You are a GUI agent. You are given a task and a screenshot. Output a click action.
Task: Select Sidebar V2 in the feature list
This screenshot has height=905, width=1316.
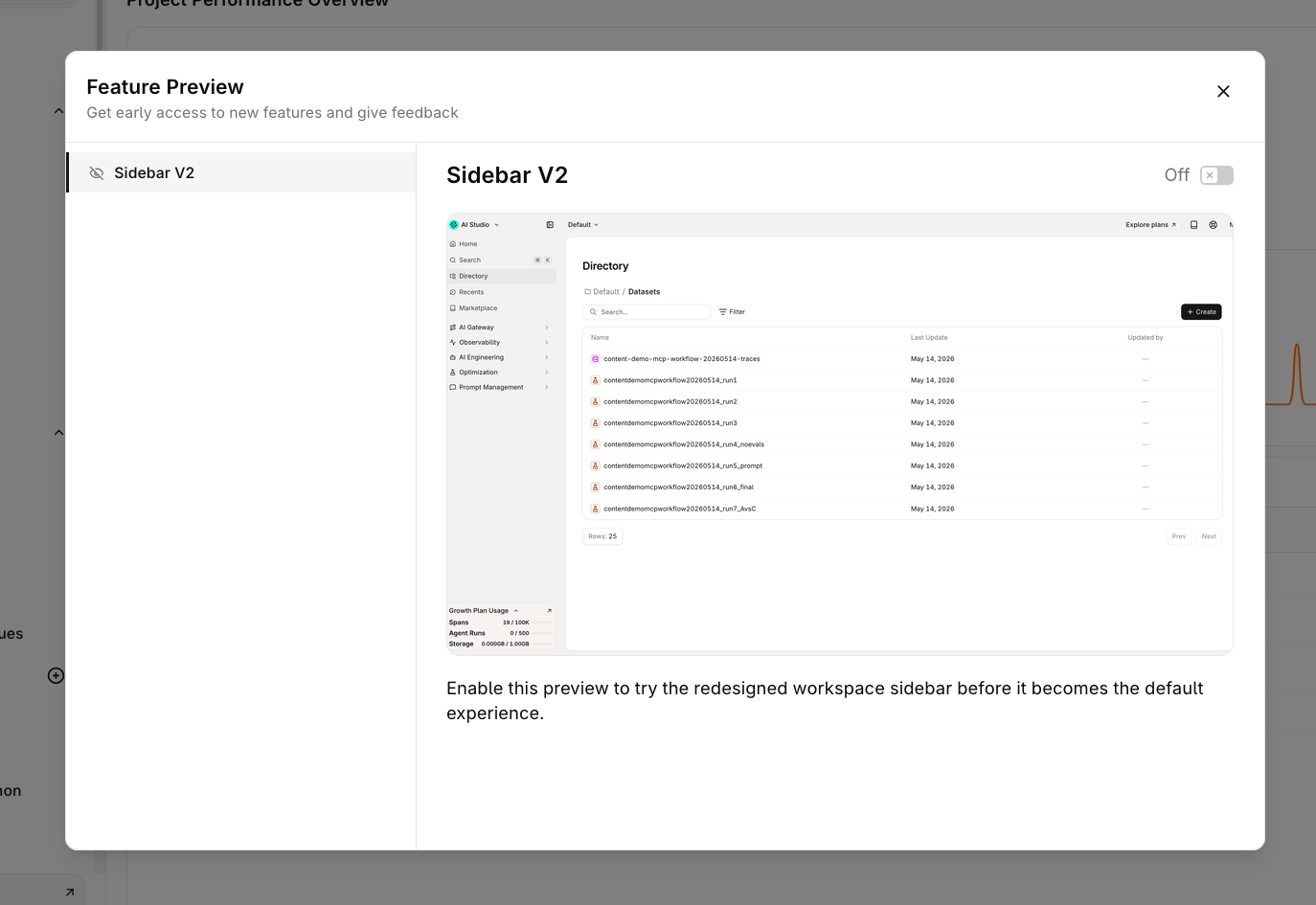click(x=241, y=172)
